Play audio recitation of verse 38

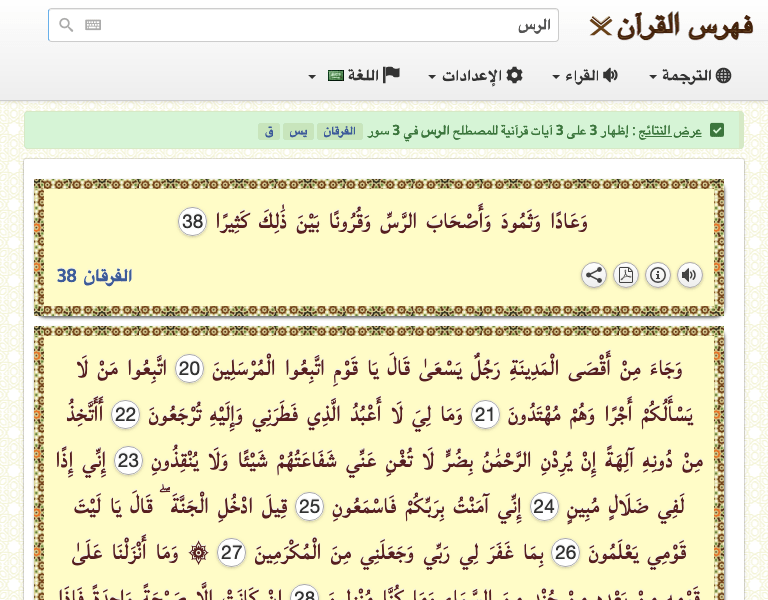pyautogui.click(x=690, y=275)
